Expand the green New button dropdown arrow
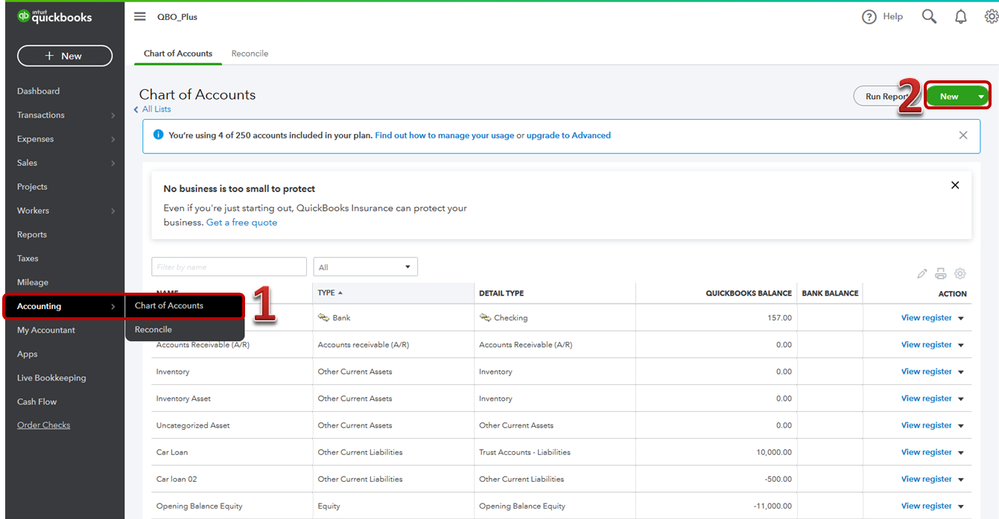The height and width of the screenshot is (519, 999). 982,97
